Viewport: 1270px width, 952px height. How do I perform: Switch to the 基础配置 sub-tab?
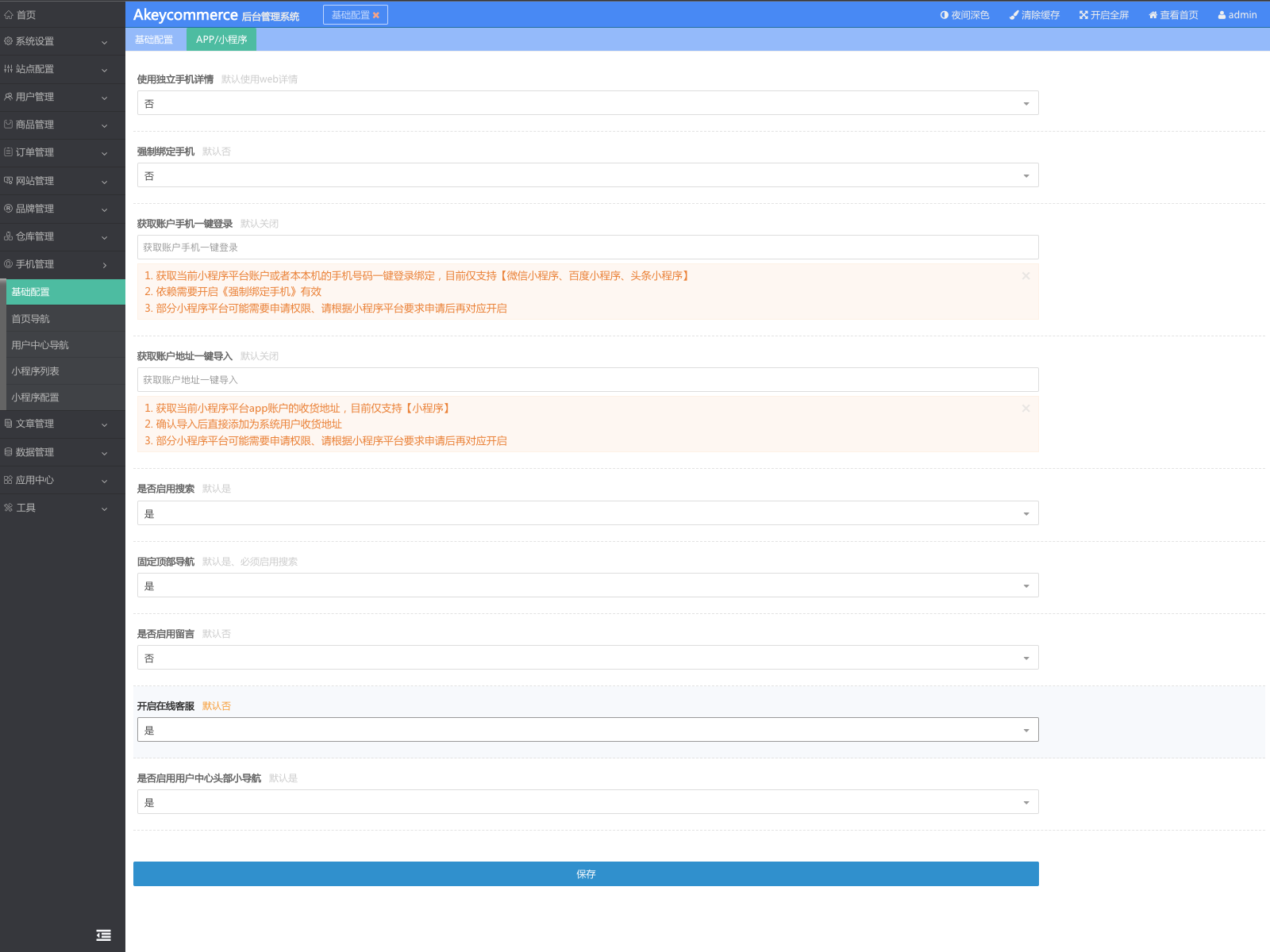tap(154, 40)
